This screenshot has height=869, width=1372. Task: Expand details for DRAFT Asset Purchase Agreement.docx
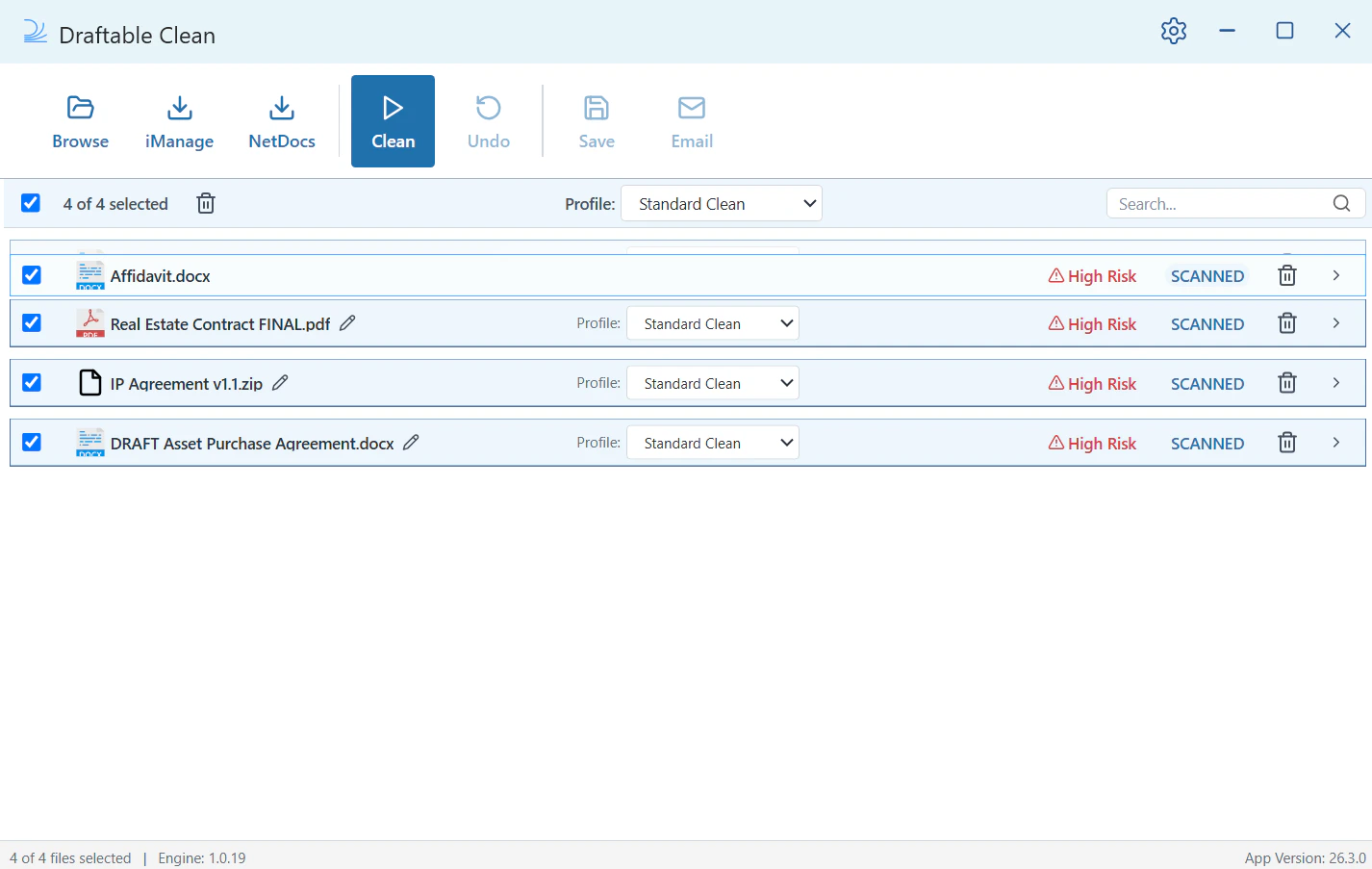[x=1335, y=443]
